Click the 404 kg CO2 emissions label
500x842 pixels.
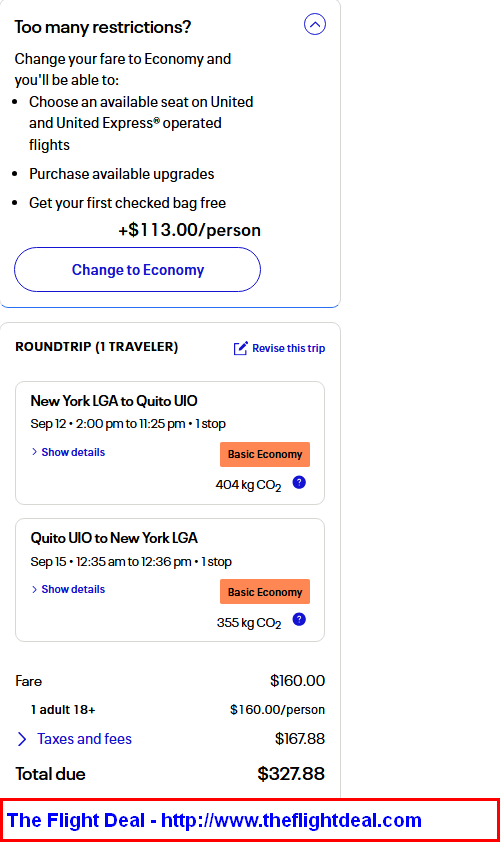tap(248, 485)
